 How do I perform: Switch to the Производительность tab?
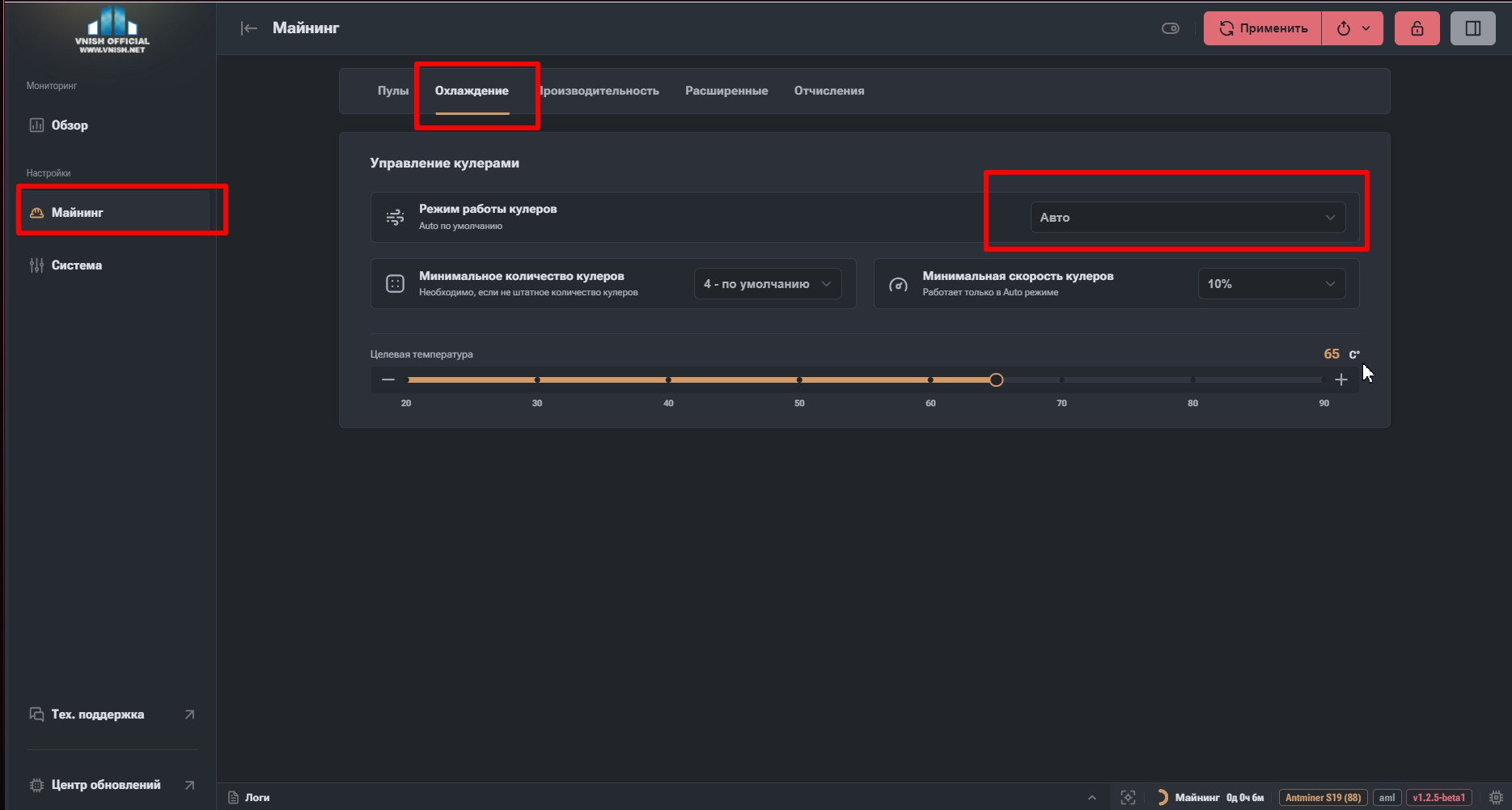coord(599,91)
